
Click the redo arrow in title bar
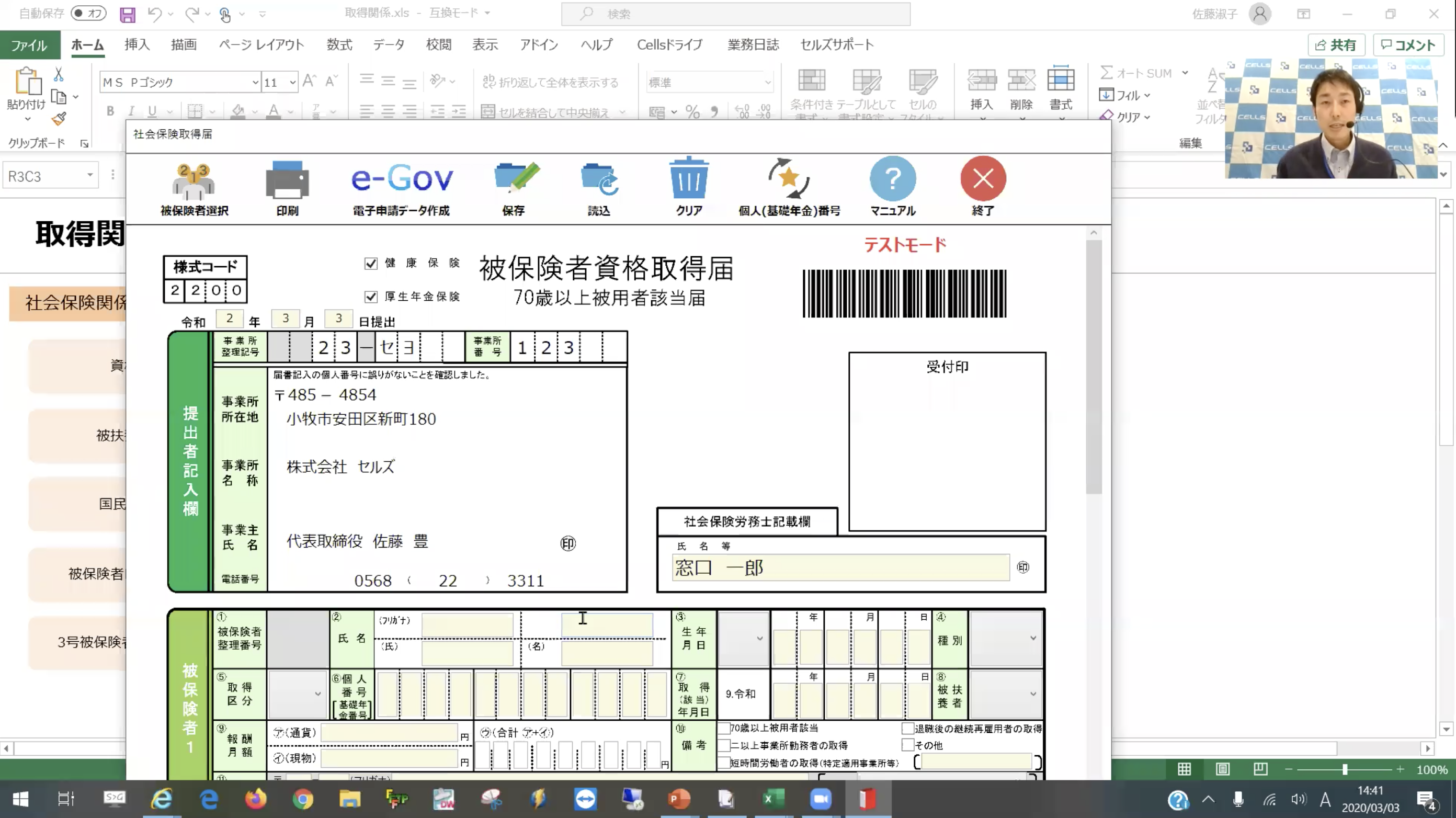[192, 14]
